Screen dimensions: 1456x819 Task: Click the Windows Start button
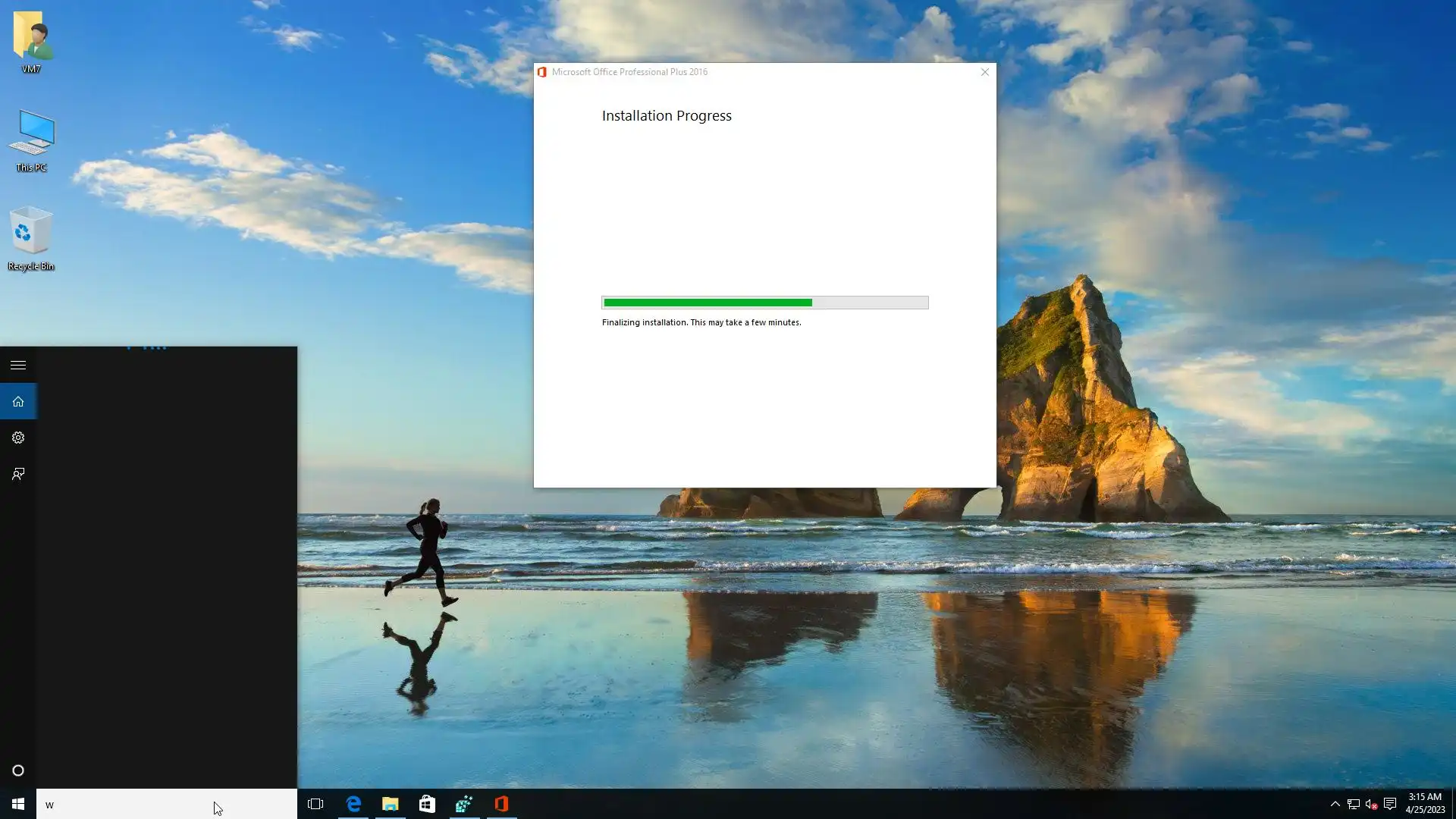coord(18,804)
